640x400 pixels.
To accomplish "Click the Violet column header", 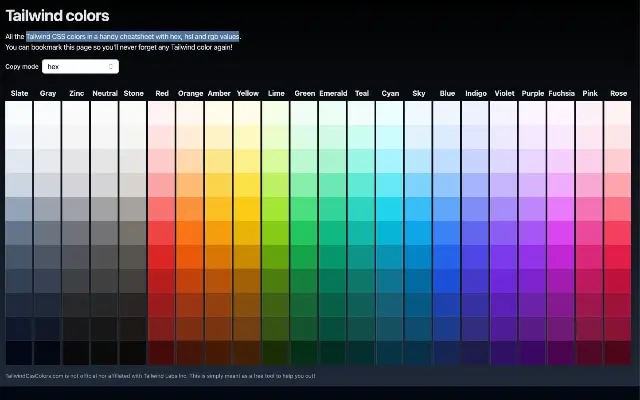I will click(504, 93).
